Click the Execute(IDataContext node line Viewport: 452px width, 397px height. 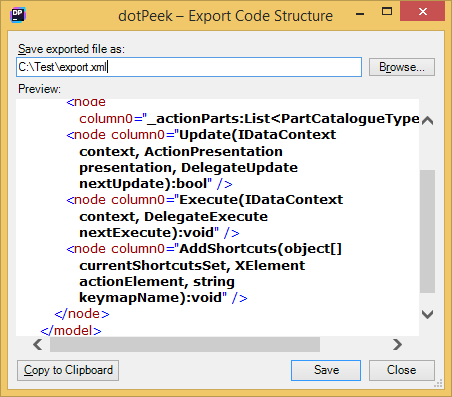point(205,200)
